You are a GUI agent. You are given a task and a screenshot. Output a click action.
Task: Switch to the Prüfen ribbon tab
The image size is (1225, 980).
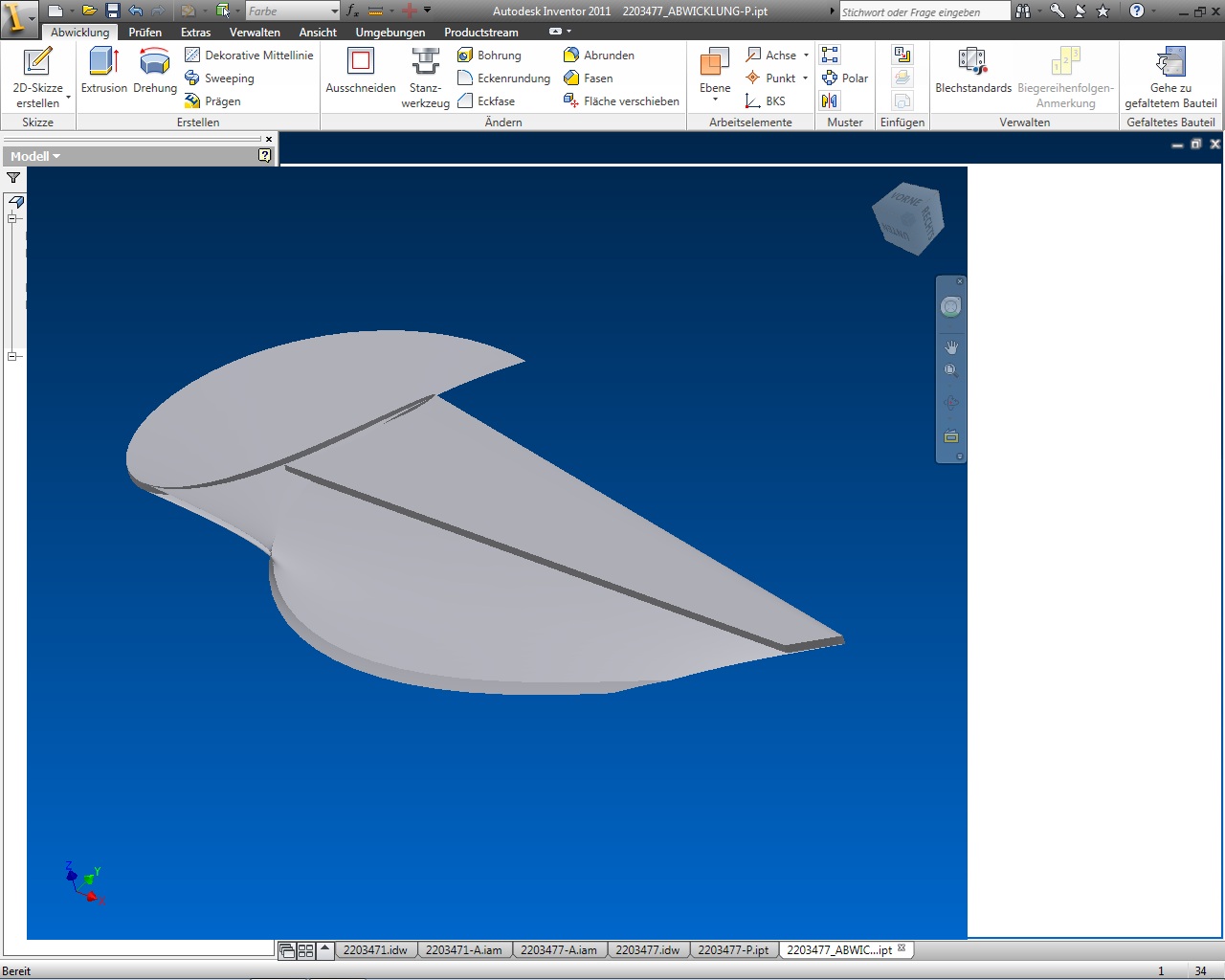(x=145, y=32)
